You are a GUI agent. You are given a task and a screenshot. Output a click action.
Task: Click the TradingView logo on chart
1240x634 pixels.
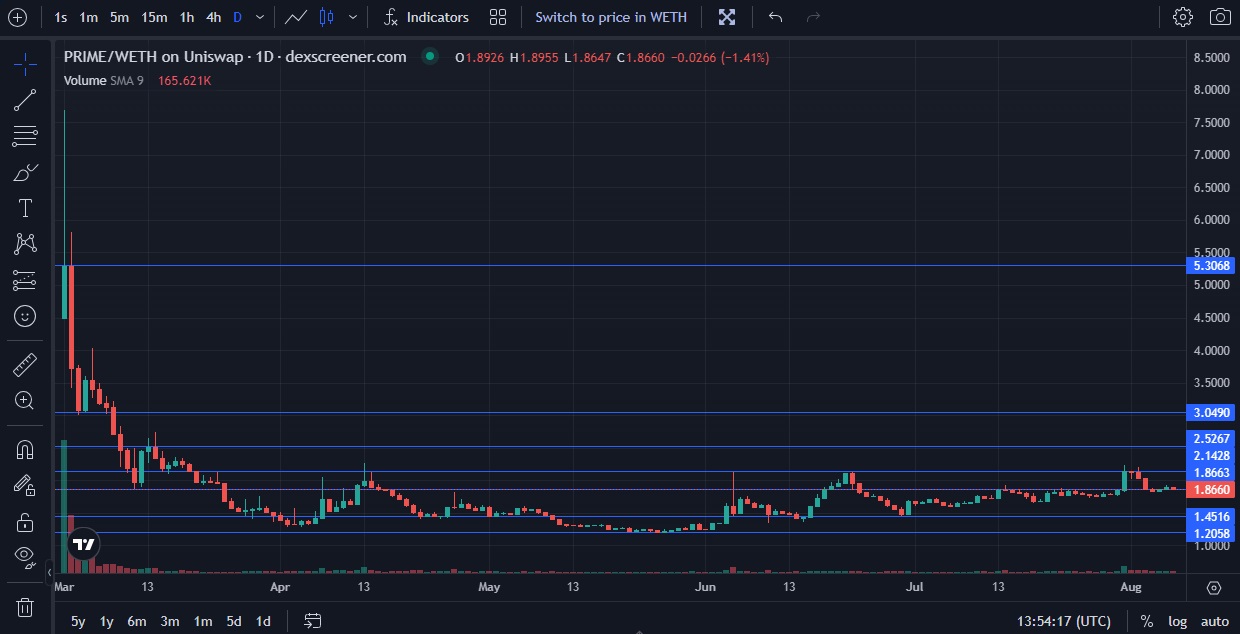tap(84, 545)
